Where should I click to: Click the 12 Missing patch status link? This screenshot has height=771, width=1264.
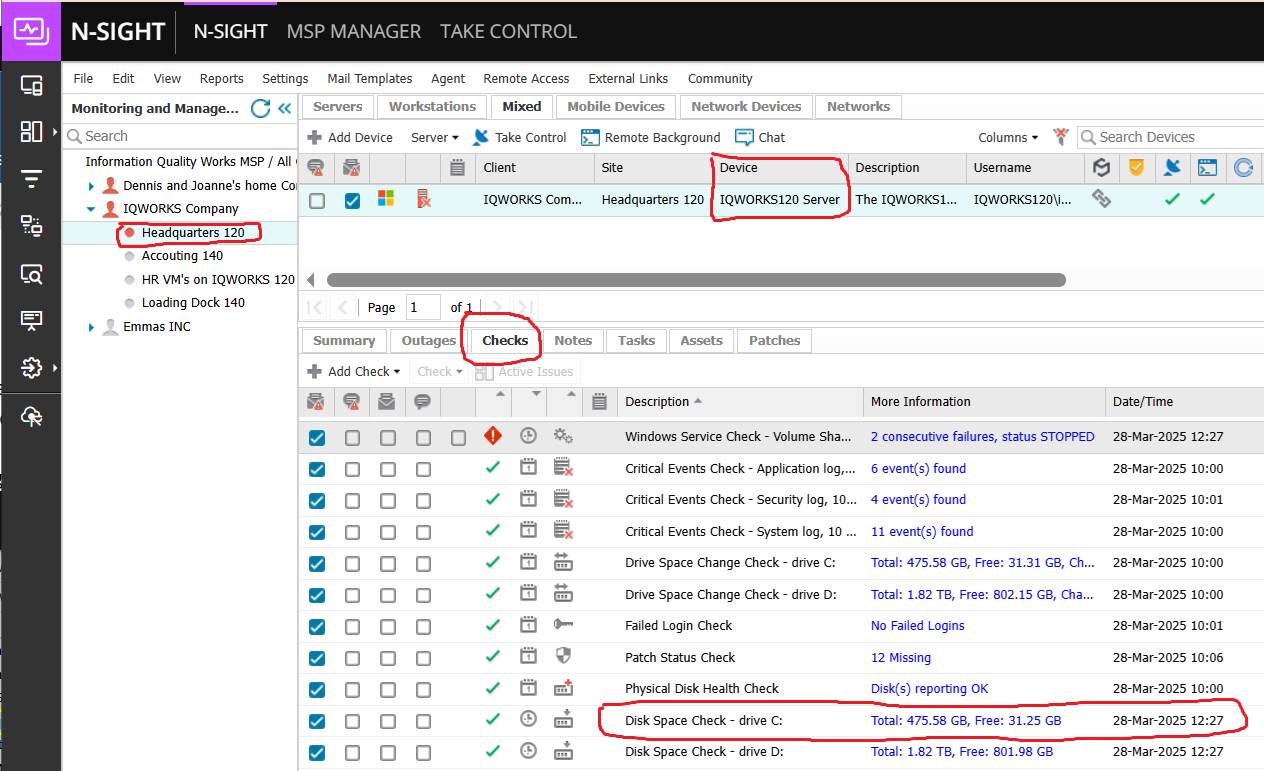click(x=900, y=657)
